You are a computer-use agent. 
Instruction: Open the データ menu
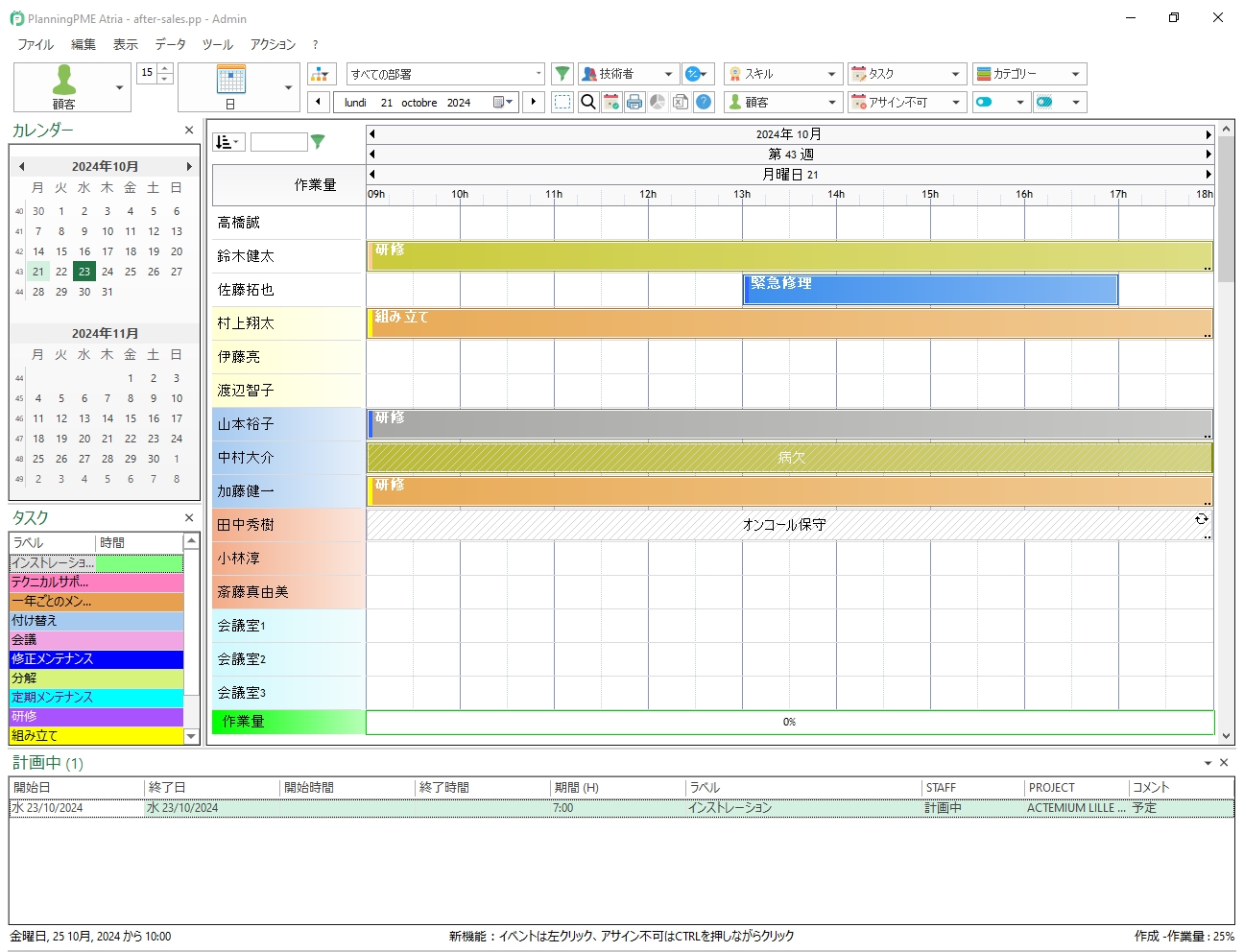click(171, 44)
